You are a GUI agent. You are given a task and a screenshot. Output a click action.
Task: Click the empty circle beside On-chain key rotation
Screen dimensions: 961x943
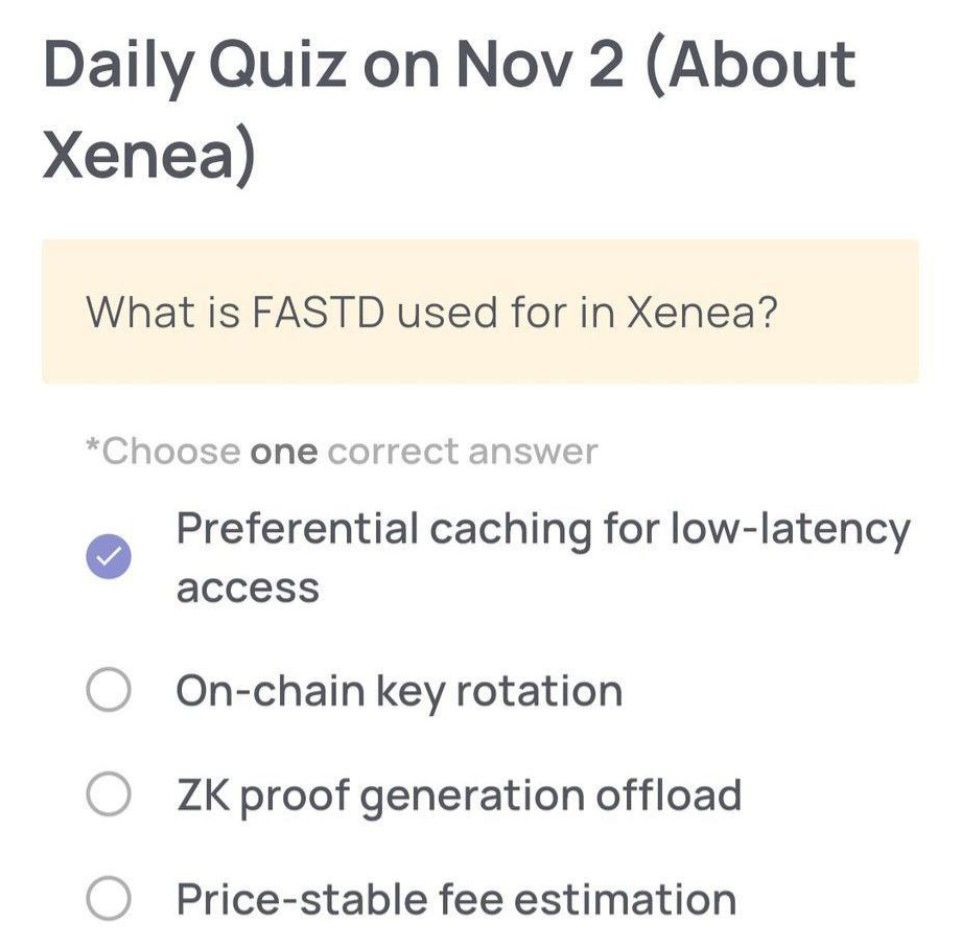tap(110, 689)
